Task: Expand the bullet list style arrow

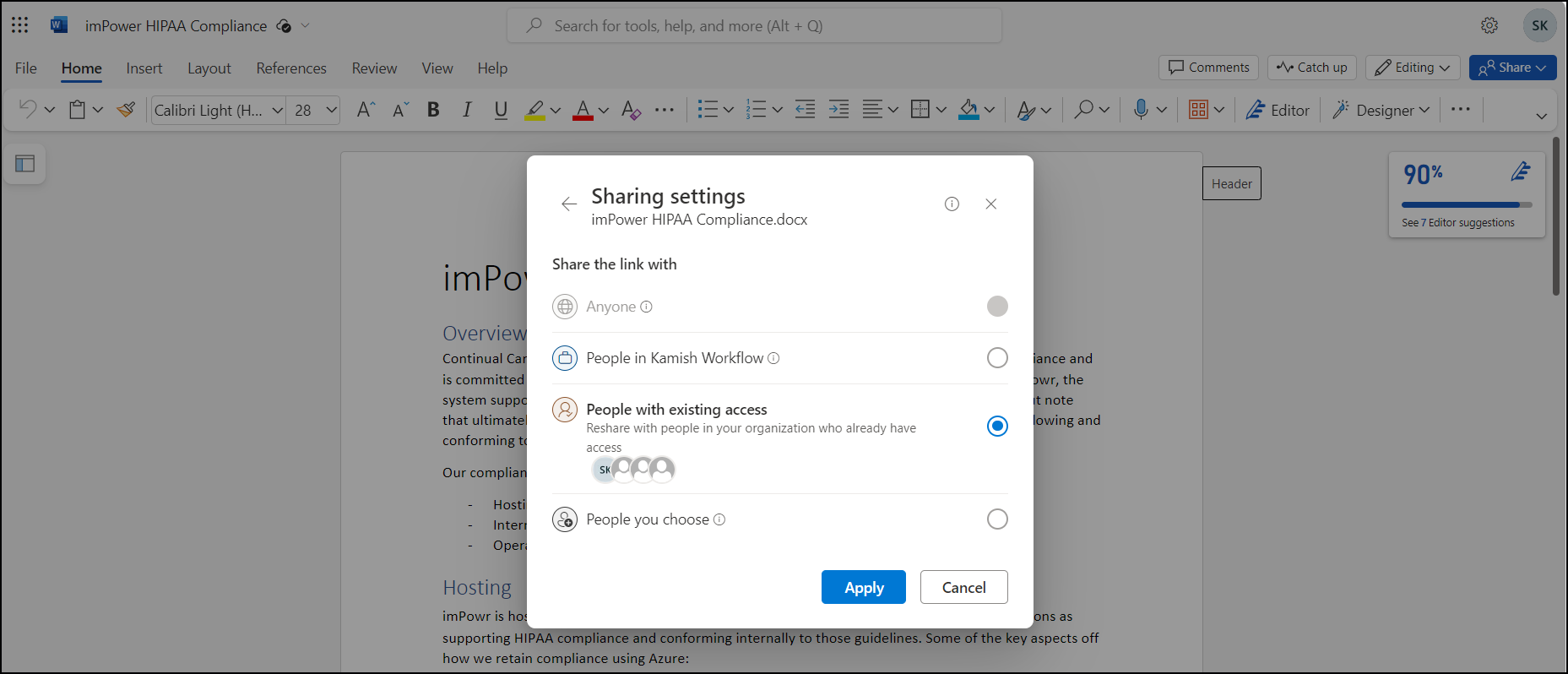Action: tap(729, 110)
